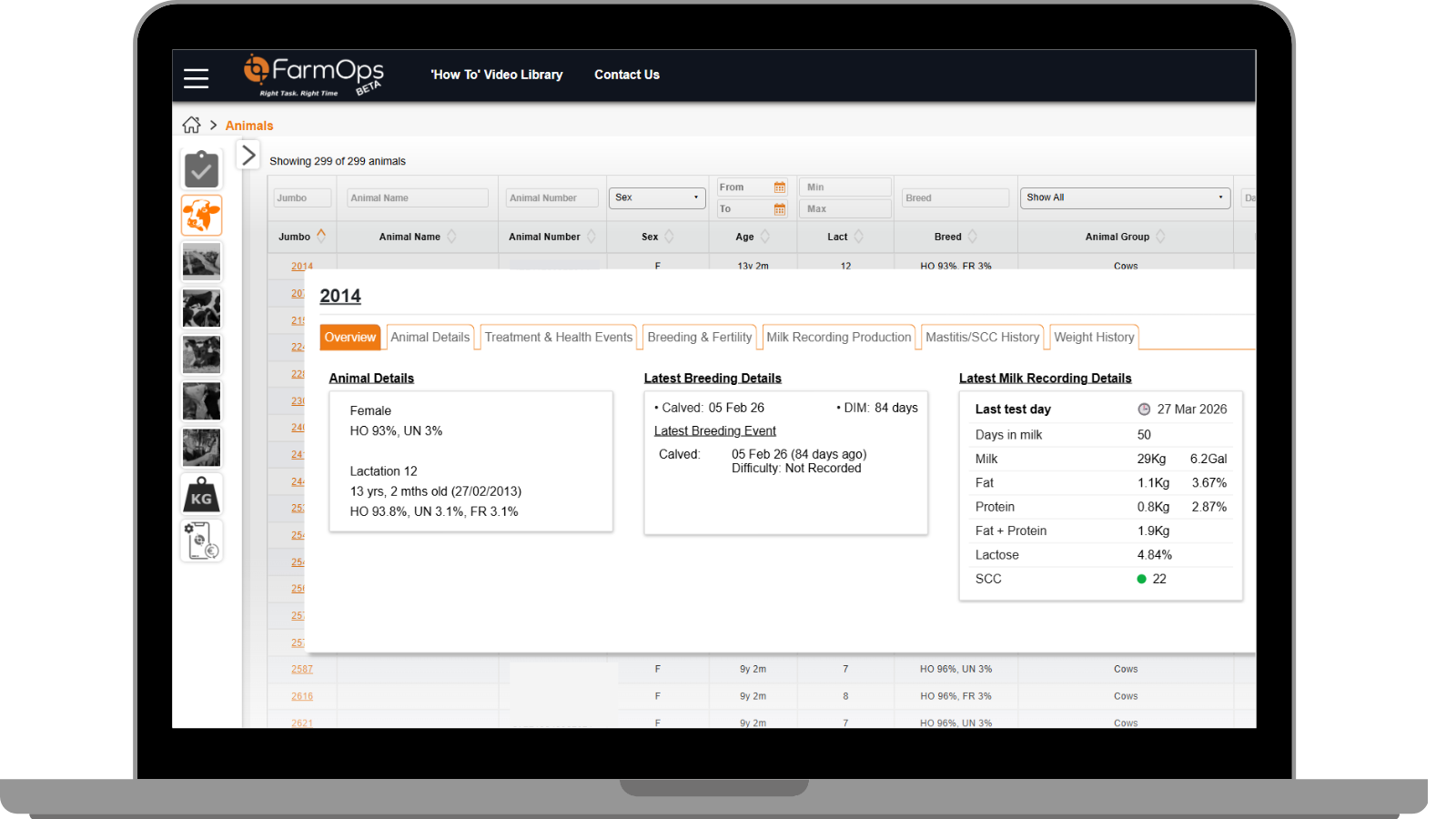Image resolution: width=1456 pixels, height=819 pixels.
Task: Expand the side panel chevron arrow
Action: pyautogui.click(x=248, y=155)
